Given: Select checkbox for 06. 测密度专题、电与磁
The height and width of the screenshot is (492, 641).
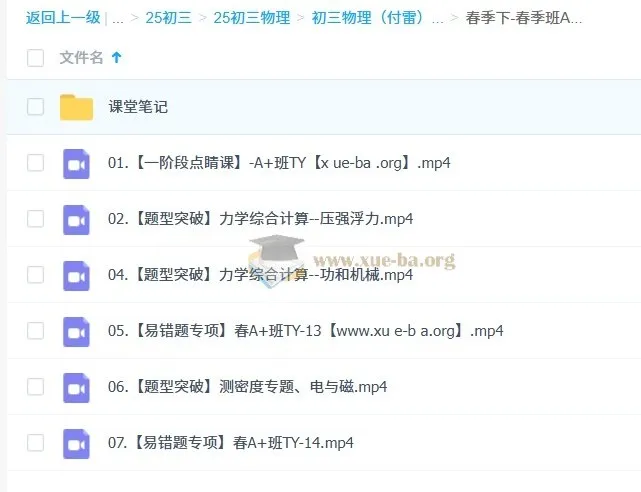Looking at the screenshot, I should (36, 387).
